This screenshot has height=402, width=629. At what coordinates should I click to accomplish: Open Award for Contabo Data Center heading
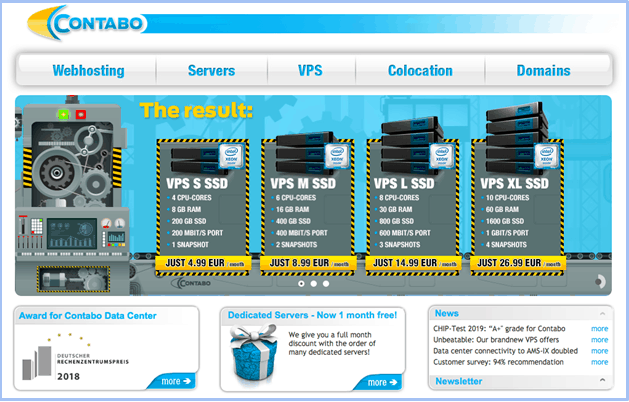87,316
